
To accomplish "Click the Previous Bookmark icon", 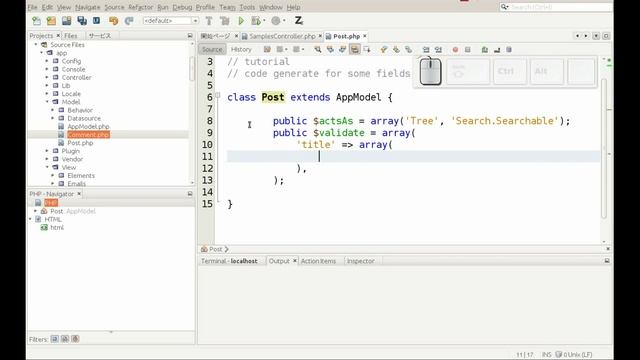I will coord(384,49).
